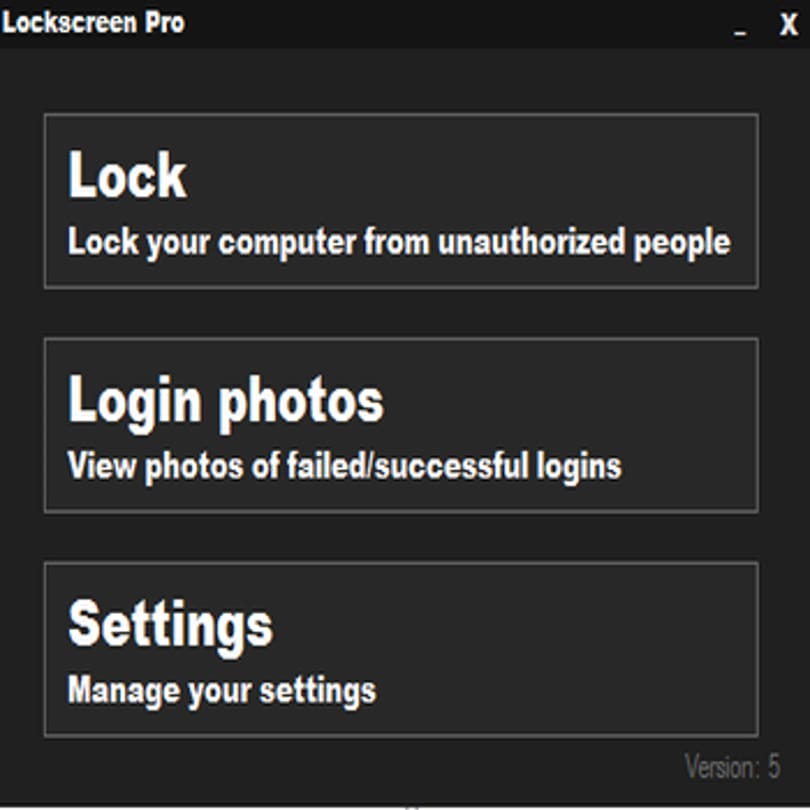The width and height of the screenshot is (810, 810).
Task: Select 'Lock your computer from unauthorized people' text
Action: coord(399,242)
